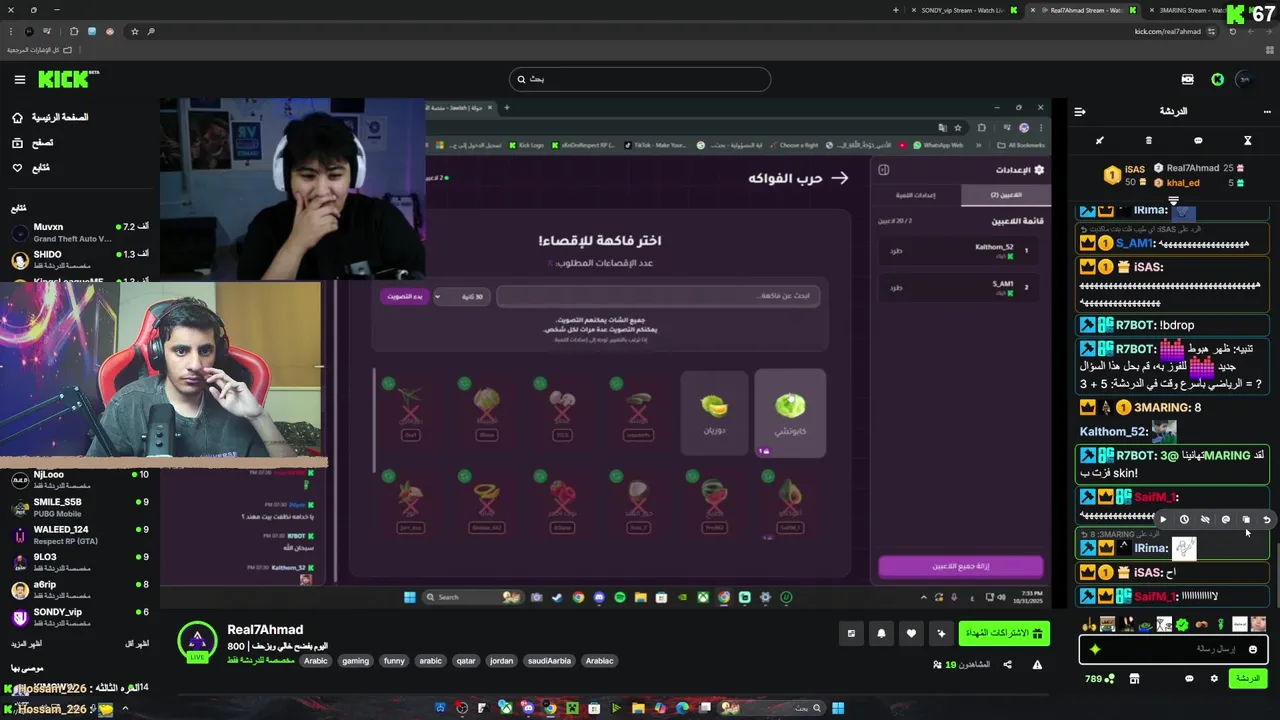The height and width of the screenshot is (720, 1280).
Task: Click the show less link in sidebar
Action: coord(137,644)
